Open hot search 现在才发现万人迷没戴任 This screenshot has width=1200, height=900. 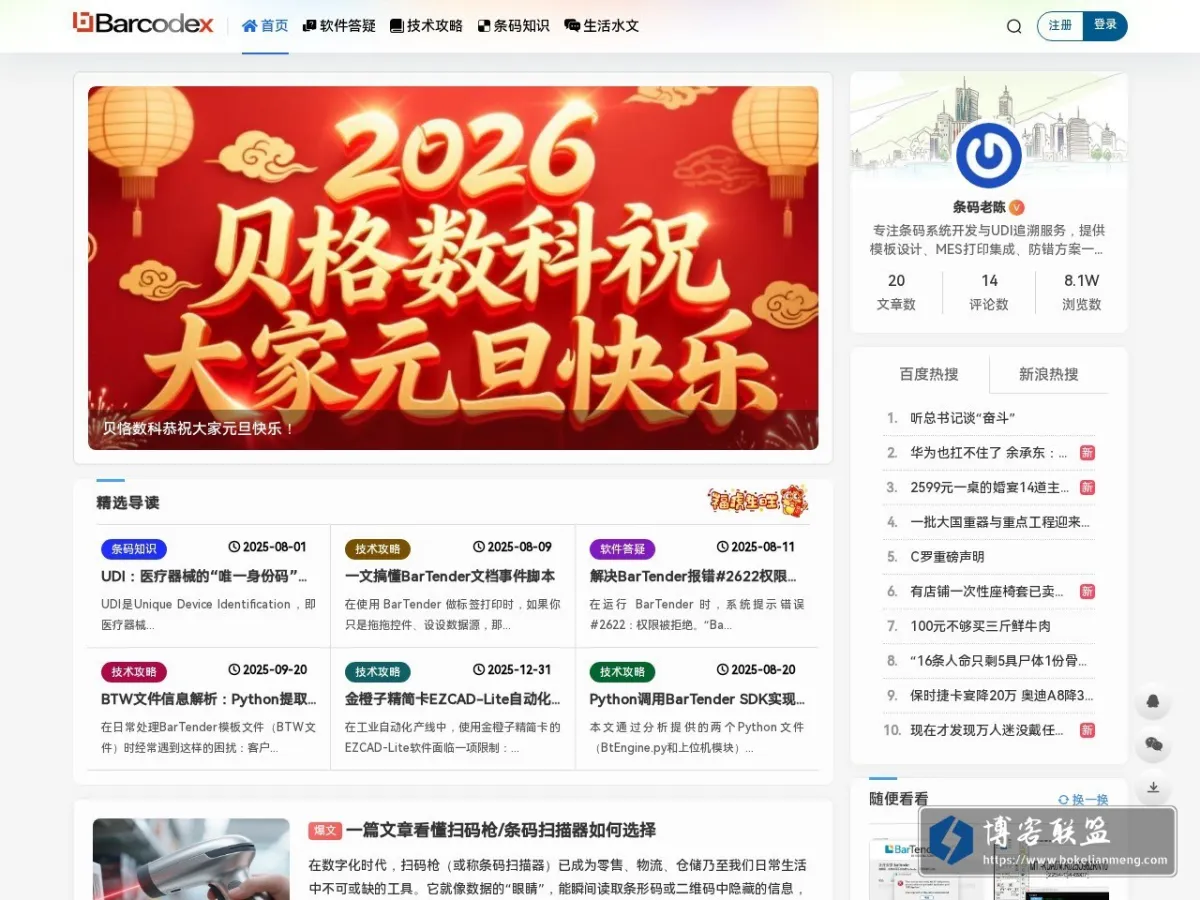[x=988, y=730]
